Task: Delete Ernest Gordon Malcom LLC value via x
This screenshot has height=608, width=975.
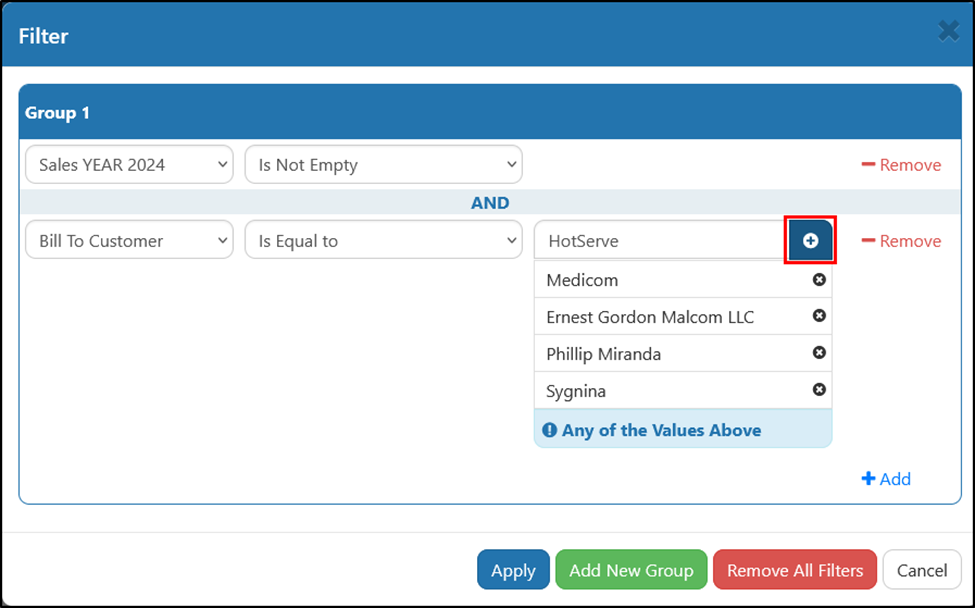Action: (x=819, y=316)
